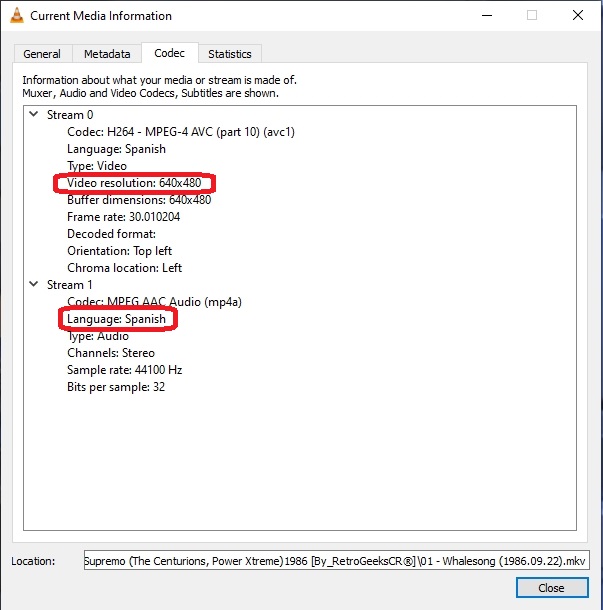Collapse the Stream 1 tree node
This screenshot has width=603, height=610.
coord(34,284)
